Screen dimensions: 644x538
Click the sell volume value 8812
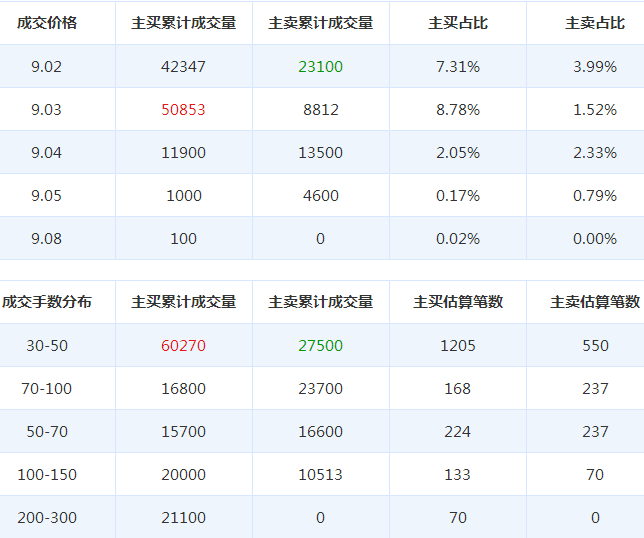(x=321, y=110)
